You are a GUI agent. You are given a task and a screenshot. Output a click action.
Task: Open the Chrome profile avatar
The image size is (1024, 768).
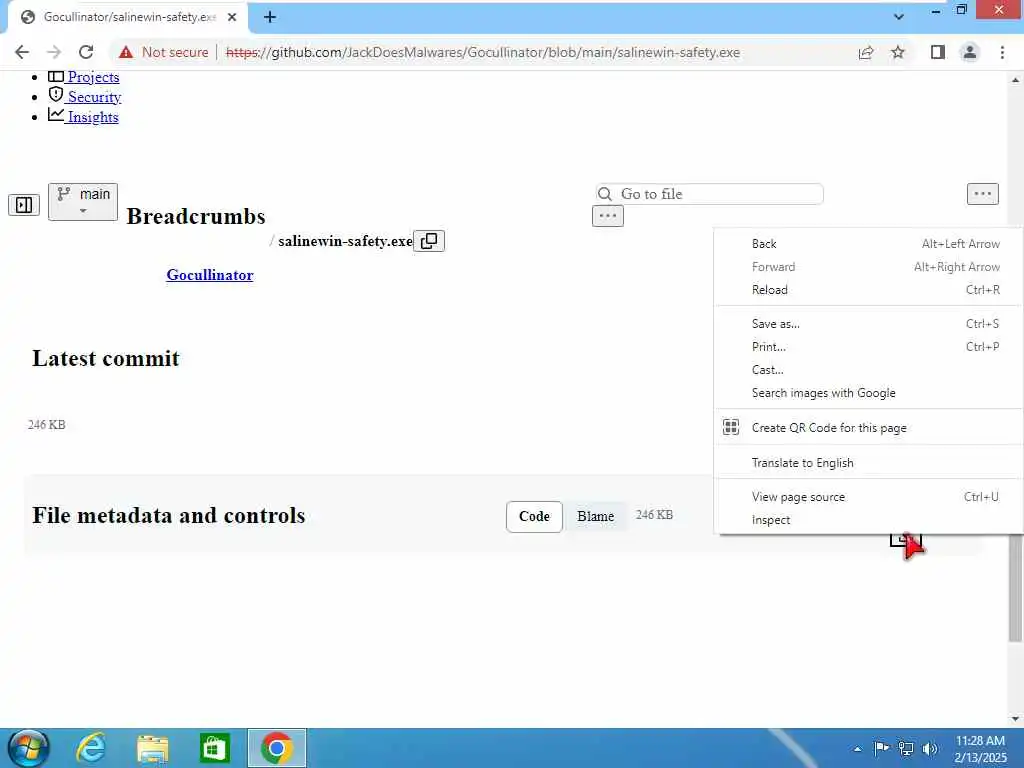tap(970, 52)
